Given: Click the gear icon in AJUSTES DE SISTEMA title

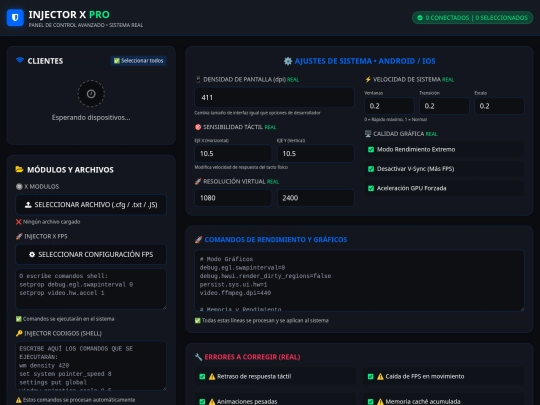Looking at the screenshot, I should [288, 61].
